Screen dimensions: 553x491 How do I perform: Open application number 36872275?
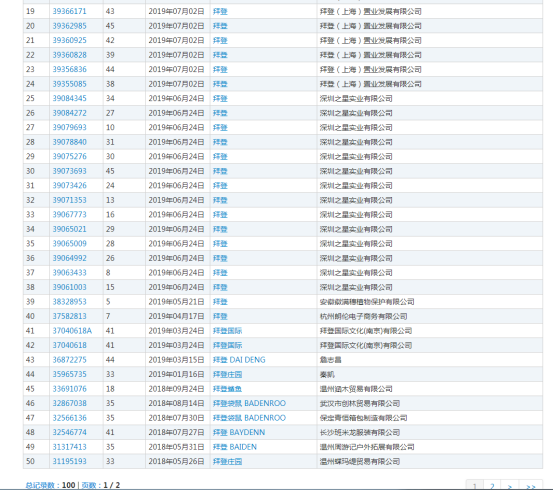69,360
